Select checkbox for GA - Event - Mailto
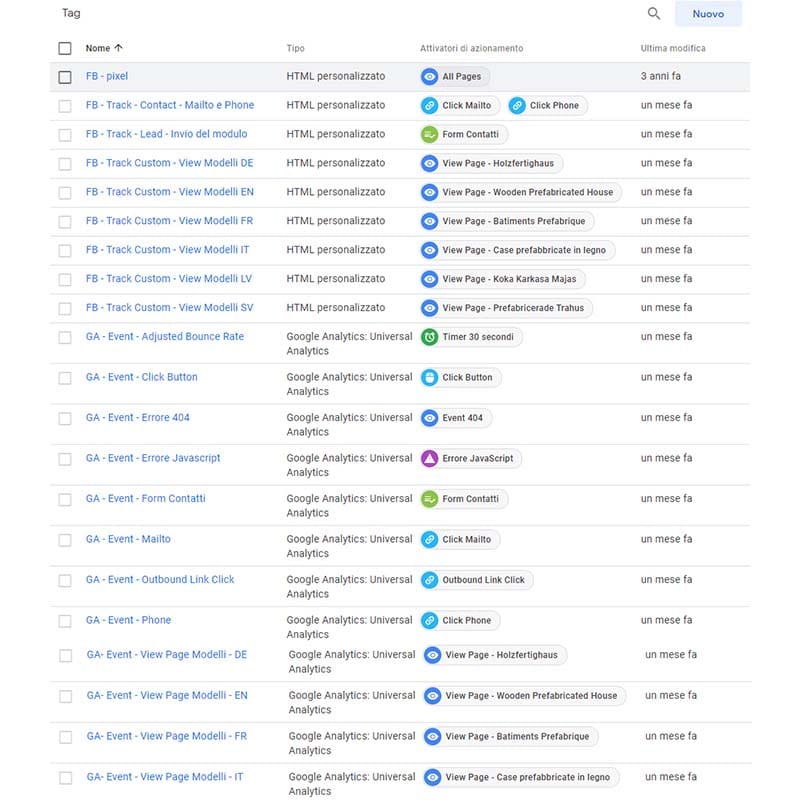Screen dimensions: 800x800 pyautogui.click(x=65, y=540)
